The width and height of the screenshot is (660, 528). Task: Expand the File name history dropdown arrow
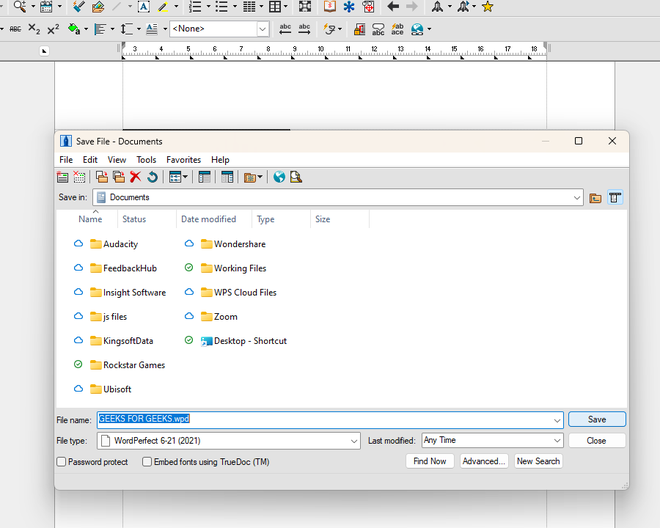tap(557, 420)
